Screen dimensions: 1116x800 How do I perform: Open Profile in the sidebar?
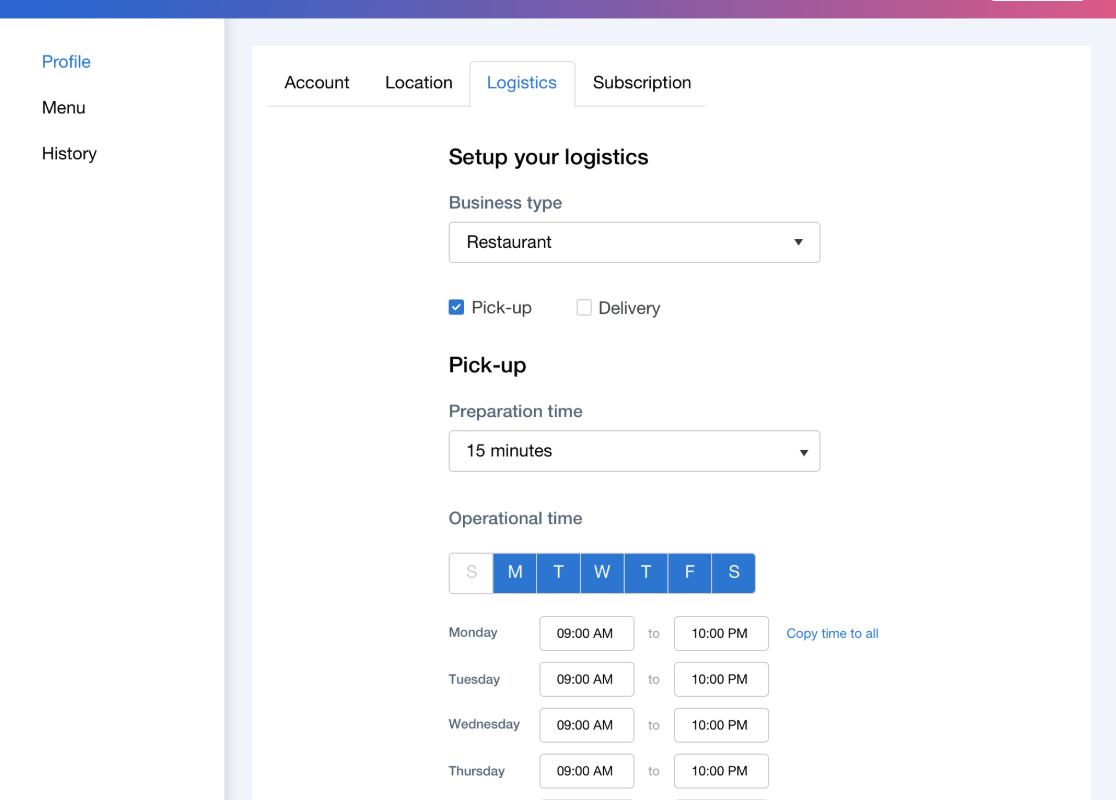(x=66, y=62)
